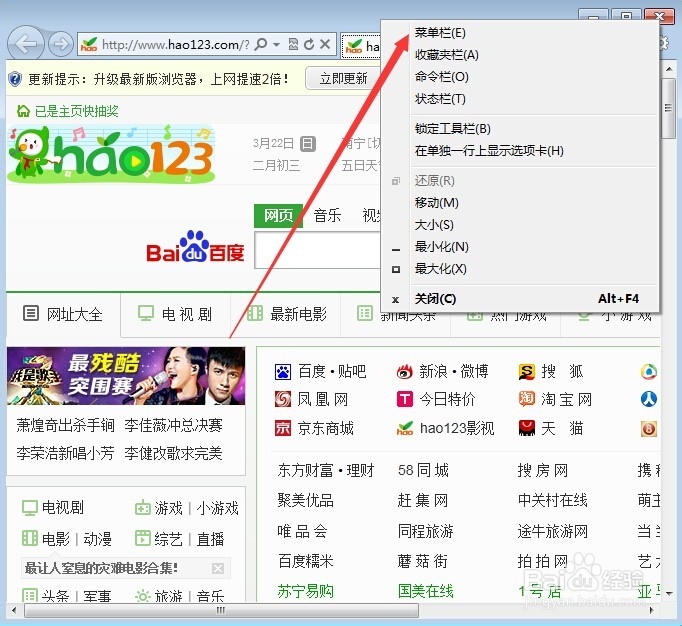Choose 移动(M) in context menu
This screenshot has height=626, width=682.
coord(436,203)
